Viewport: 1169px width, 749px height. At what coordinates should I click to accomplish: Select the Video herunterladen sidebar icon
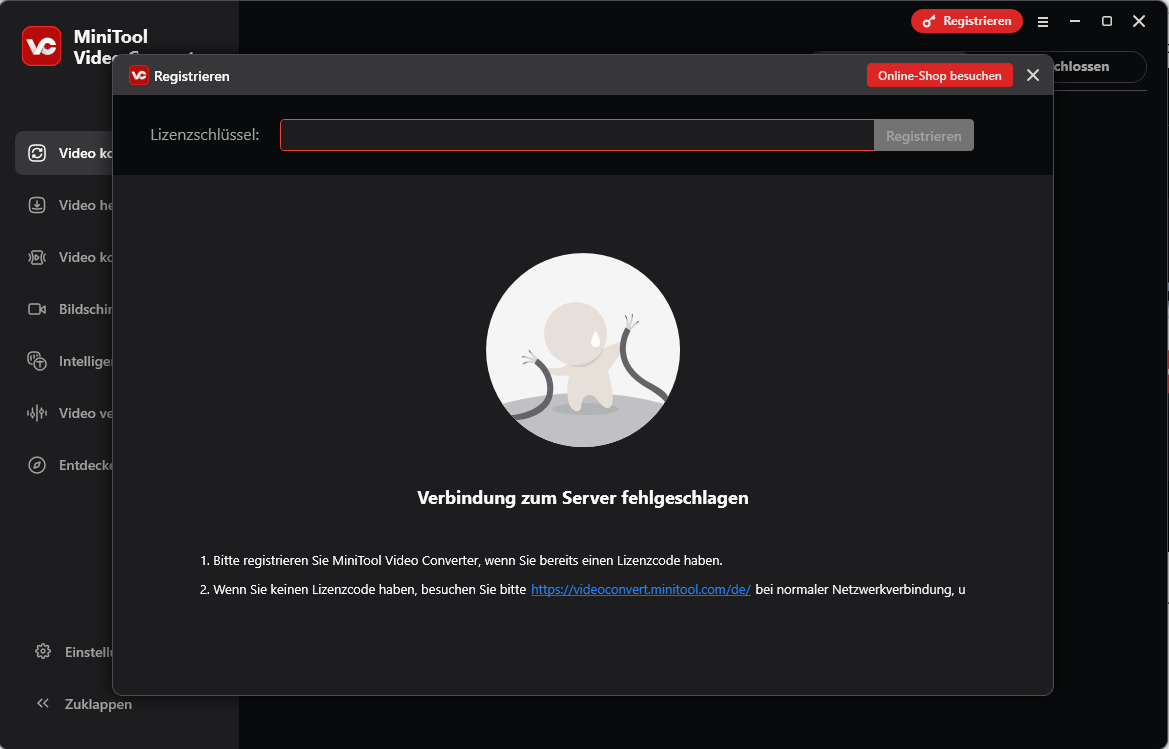37,205
